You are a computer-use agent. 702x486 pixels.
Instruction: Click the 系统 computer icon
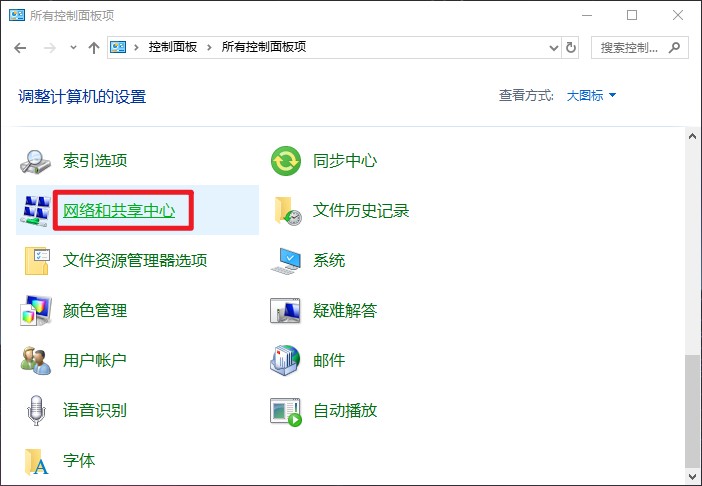pos(286,261)
